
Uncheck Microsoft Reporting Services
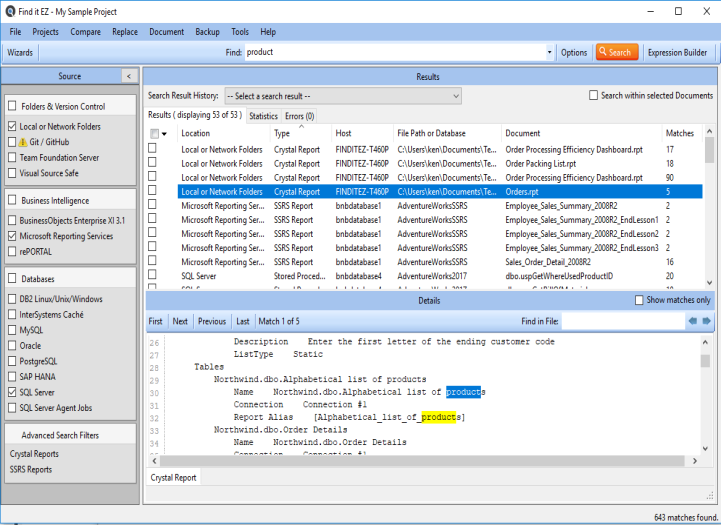coord(12,236)
